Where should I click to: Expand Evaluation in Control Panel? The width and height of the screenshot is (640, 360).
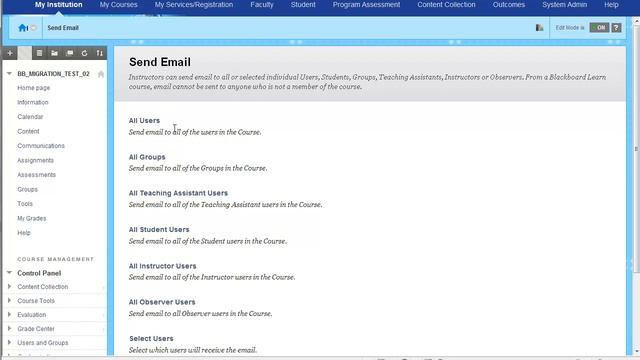click(x=9, y=315)
